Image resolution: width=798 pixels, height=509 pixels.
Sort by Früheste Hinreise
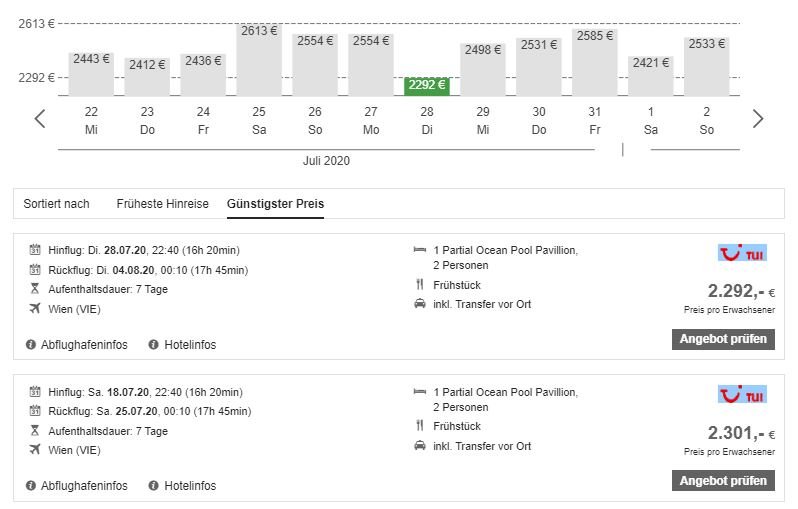click(162, 204)
